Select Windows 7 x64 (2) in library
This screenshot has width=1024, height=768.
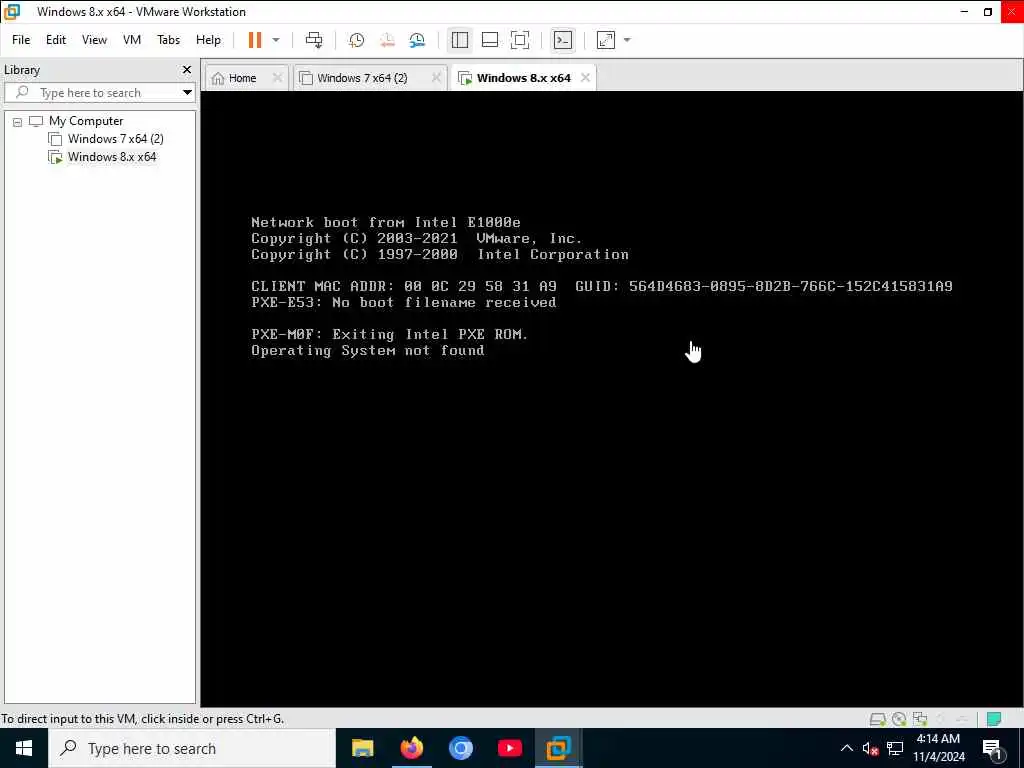click(115, 138)
